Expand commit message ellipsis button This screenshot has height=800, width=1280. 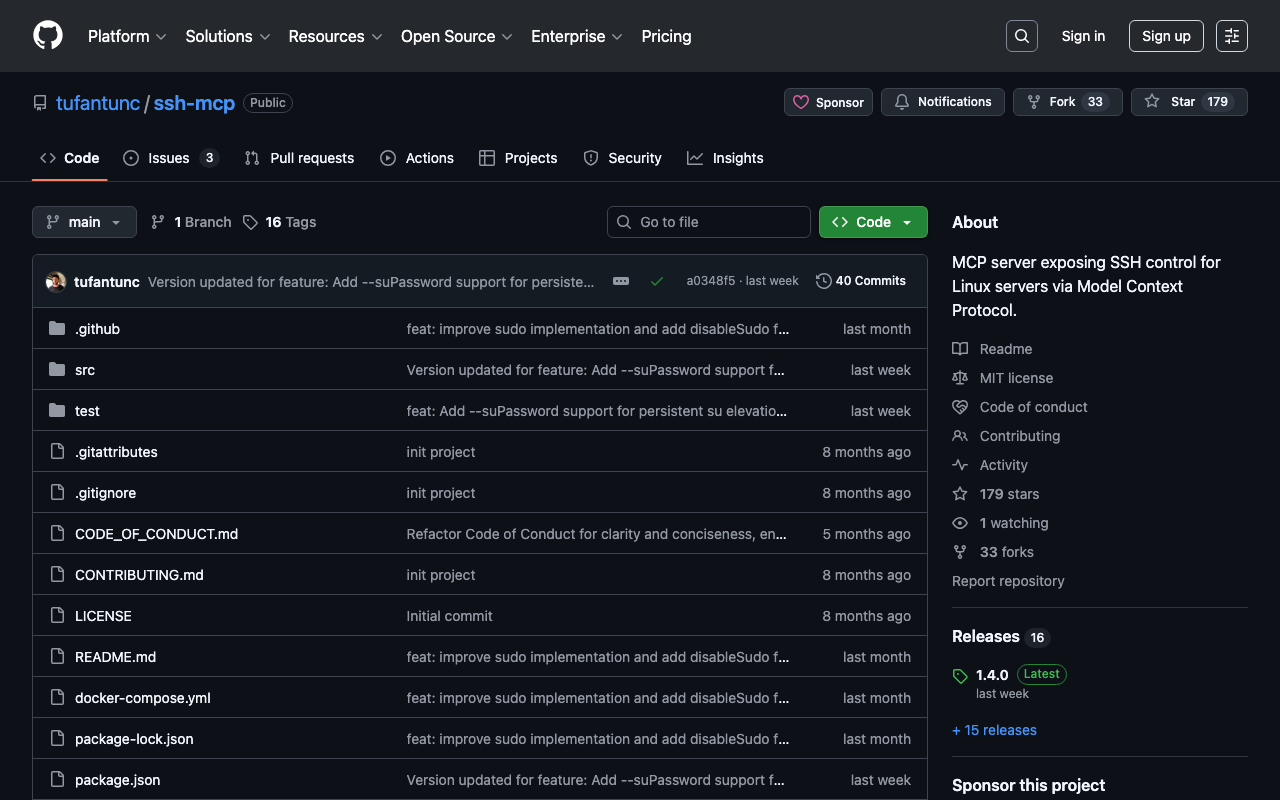pos(621,281)
